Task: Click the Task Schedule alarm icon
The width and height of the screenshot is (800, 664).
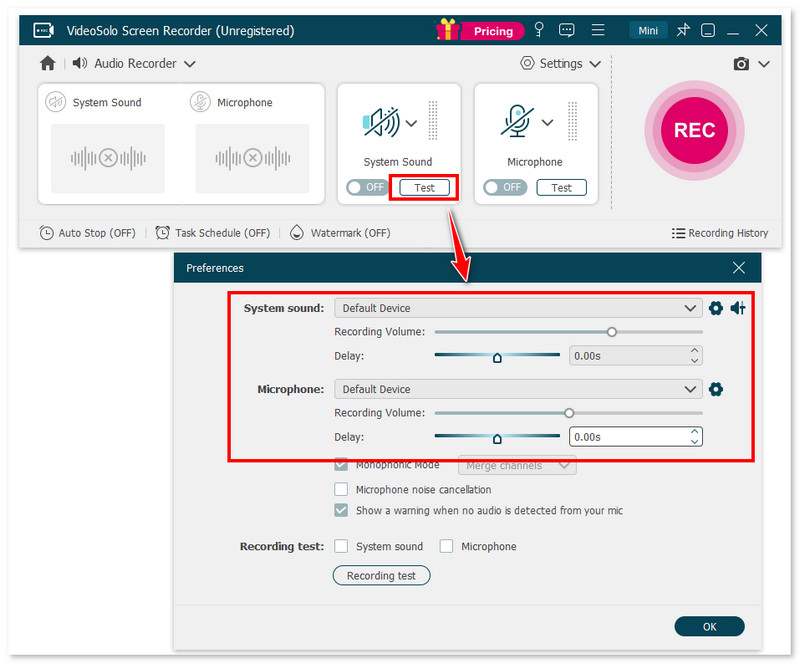Action: pos(162,233)
